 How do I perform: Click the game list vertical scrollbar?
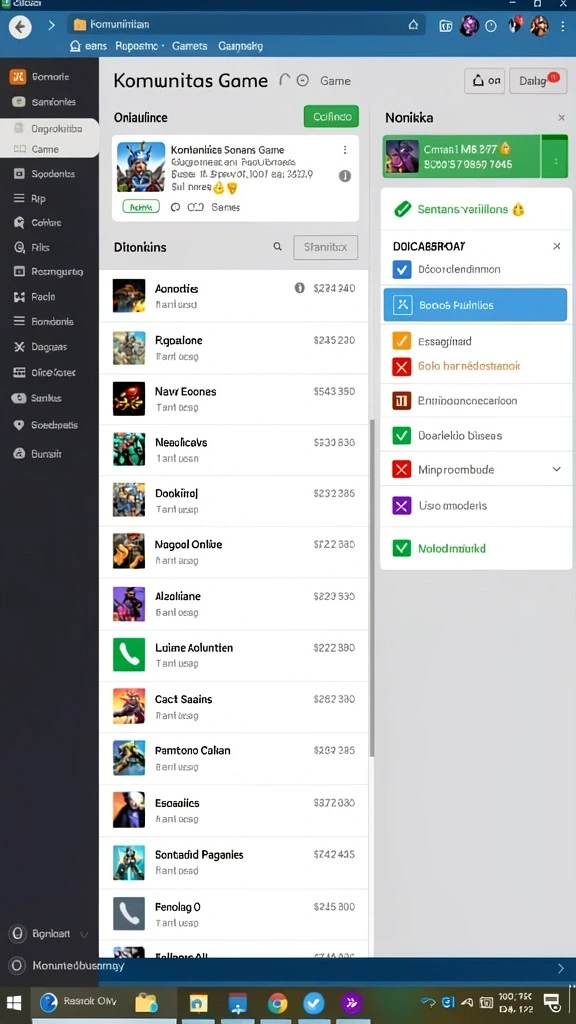[x=372, y=588]
